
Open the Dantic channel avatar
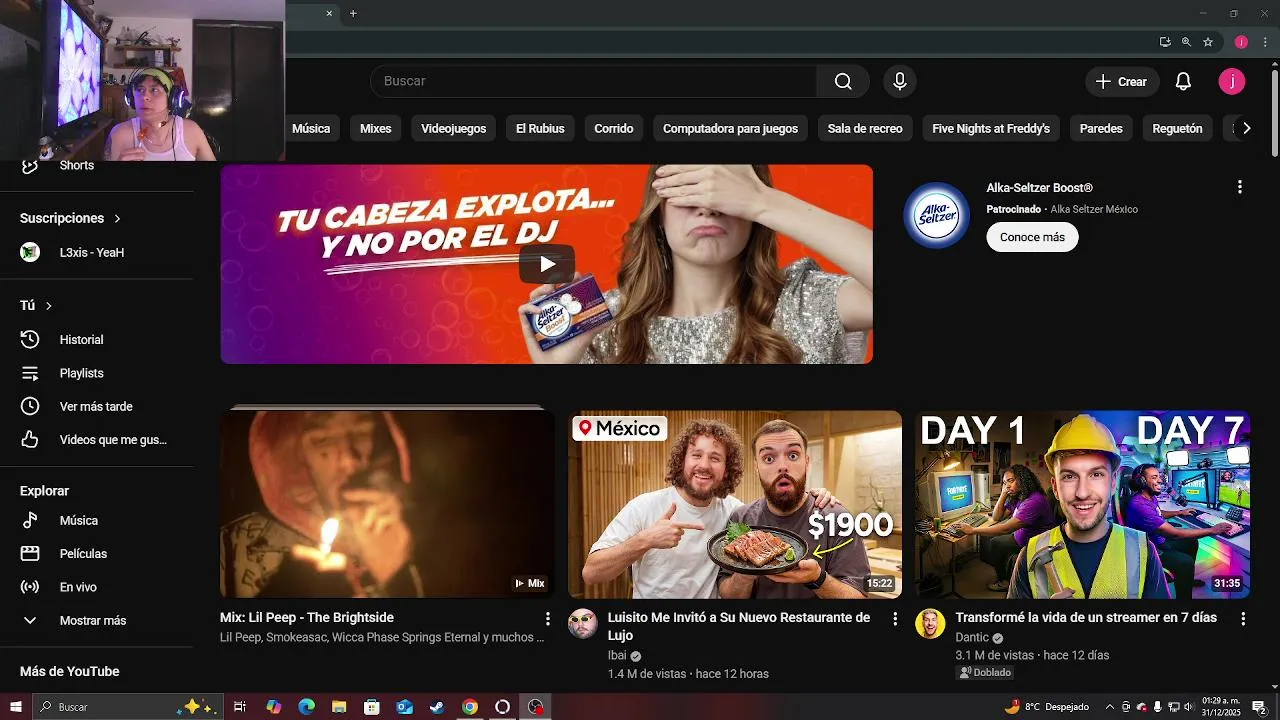930,624
